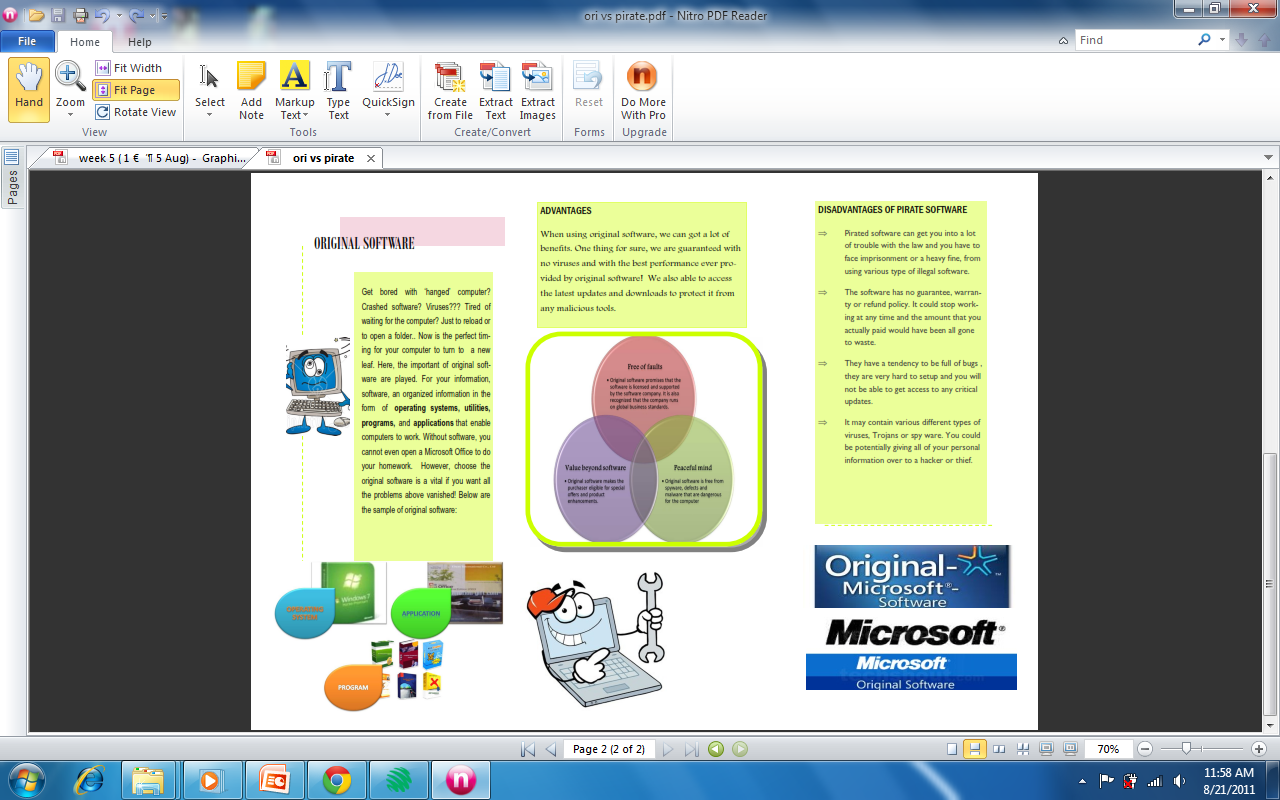This screenshot has width=1280, height=800.
Task: Activate the Hand tool
Action: point(29,90)
